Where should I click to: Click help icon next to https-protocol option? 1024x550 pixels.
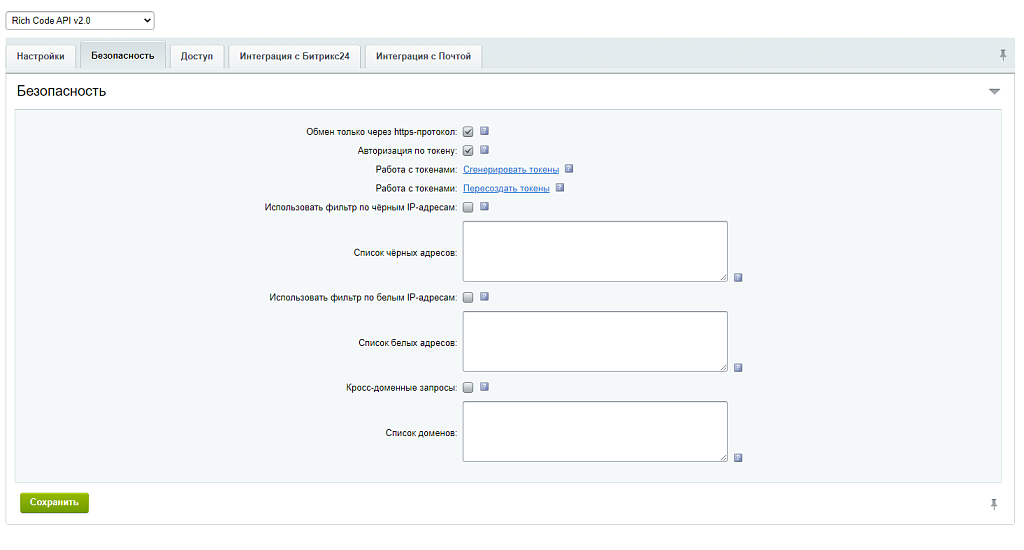484,131
